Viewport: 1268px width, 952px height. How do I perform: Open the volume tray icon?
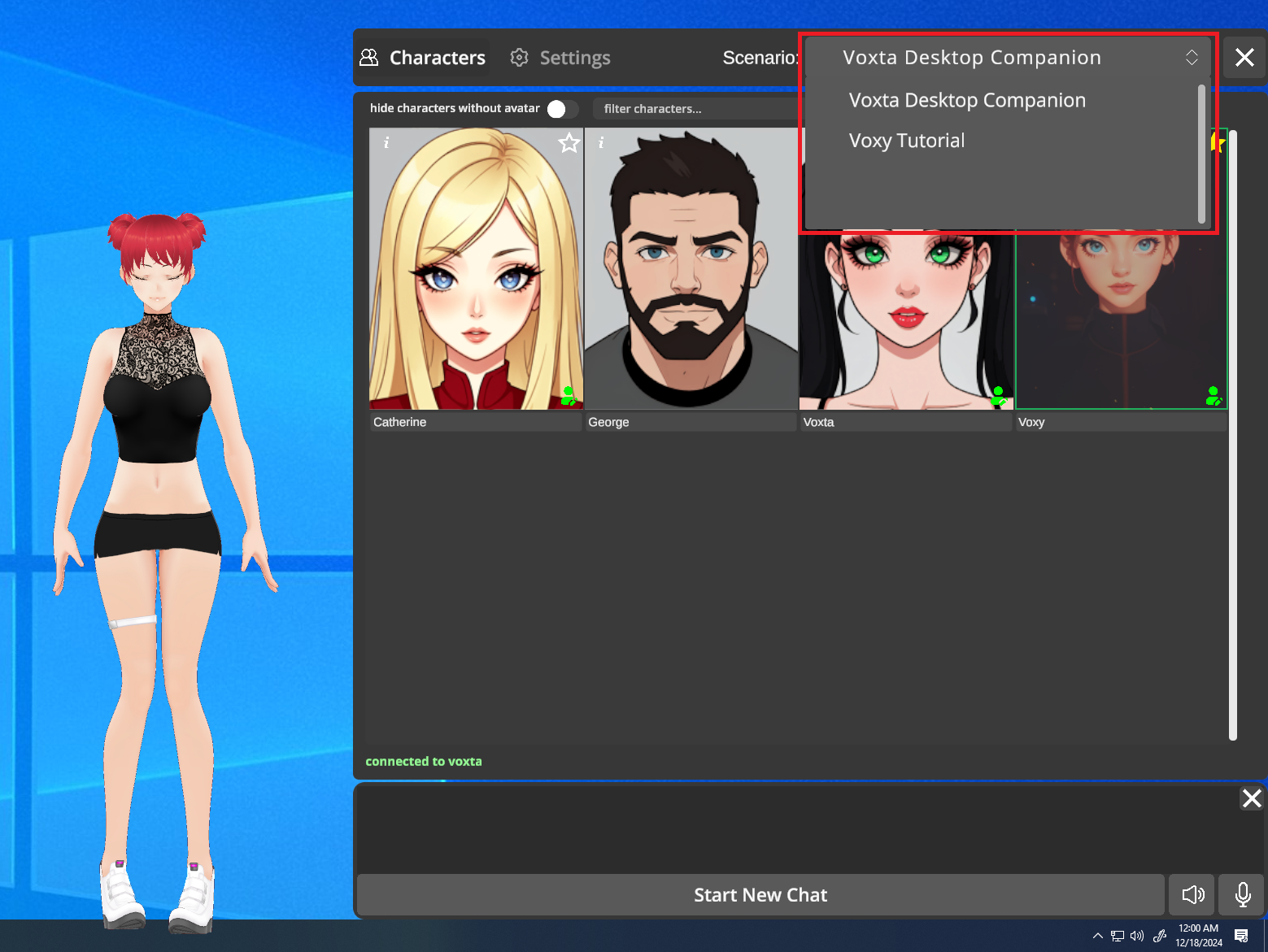click(1137, 936)
